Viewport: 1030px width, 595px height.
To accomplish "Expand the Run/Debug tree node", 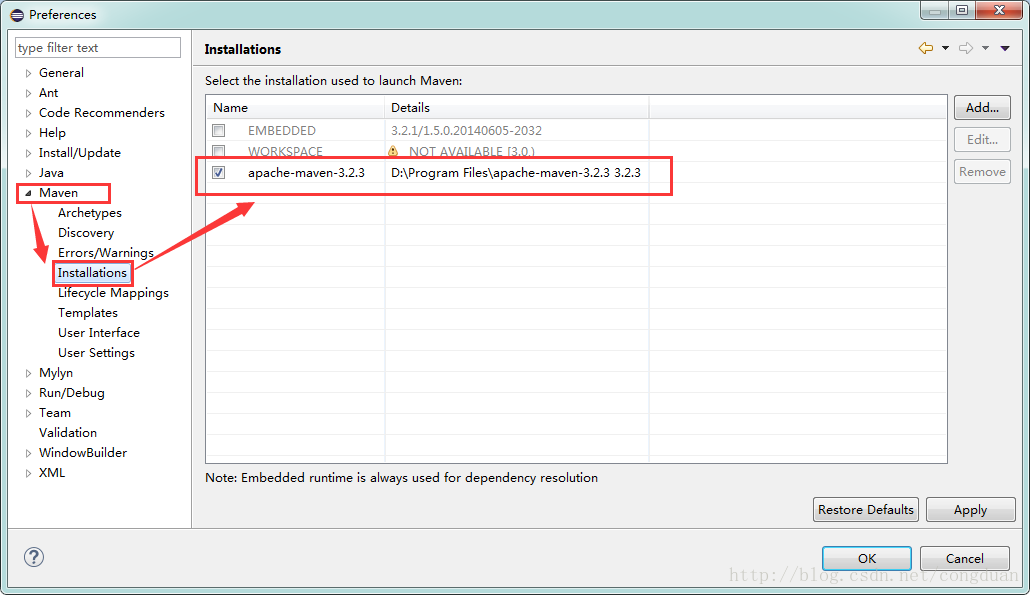I will coord(28,393).
